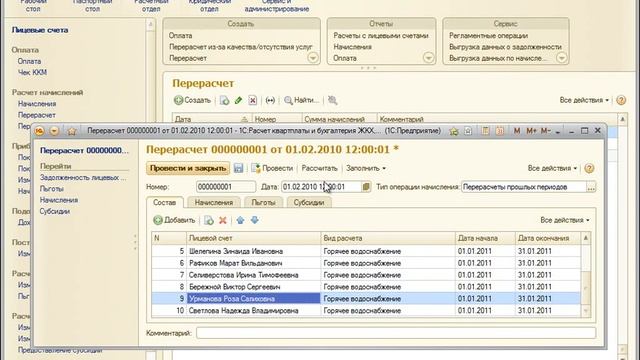Expand the 'Сервис' panel with its round arrow
The width and height of the screenshot is (640, 360).
point(561,58)
